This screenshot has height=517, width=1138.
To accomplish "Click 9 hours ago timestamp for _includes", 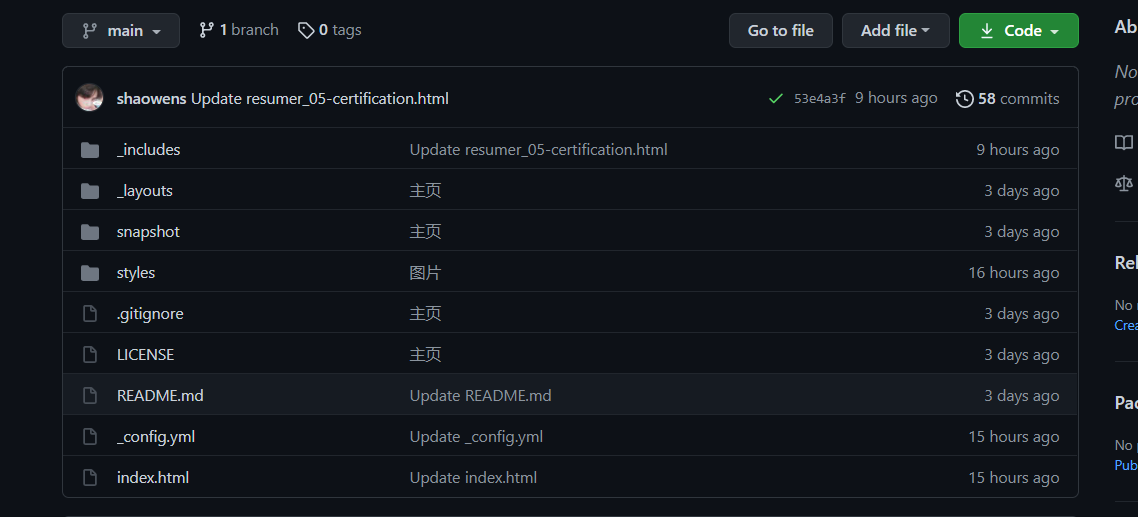I will pyautogui.click(x=1018, y=150).
